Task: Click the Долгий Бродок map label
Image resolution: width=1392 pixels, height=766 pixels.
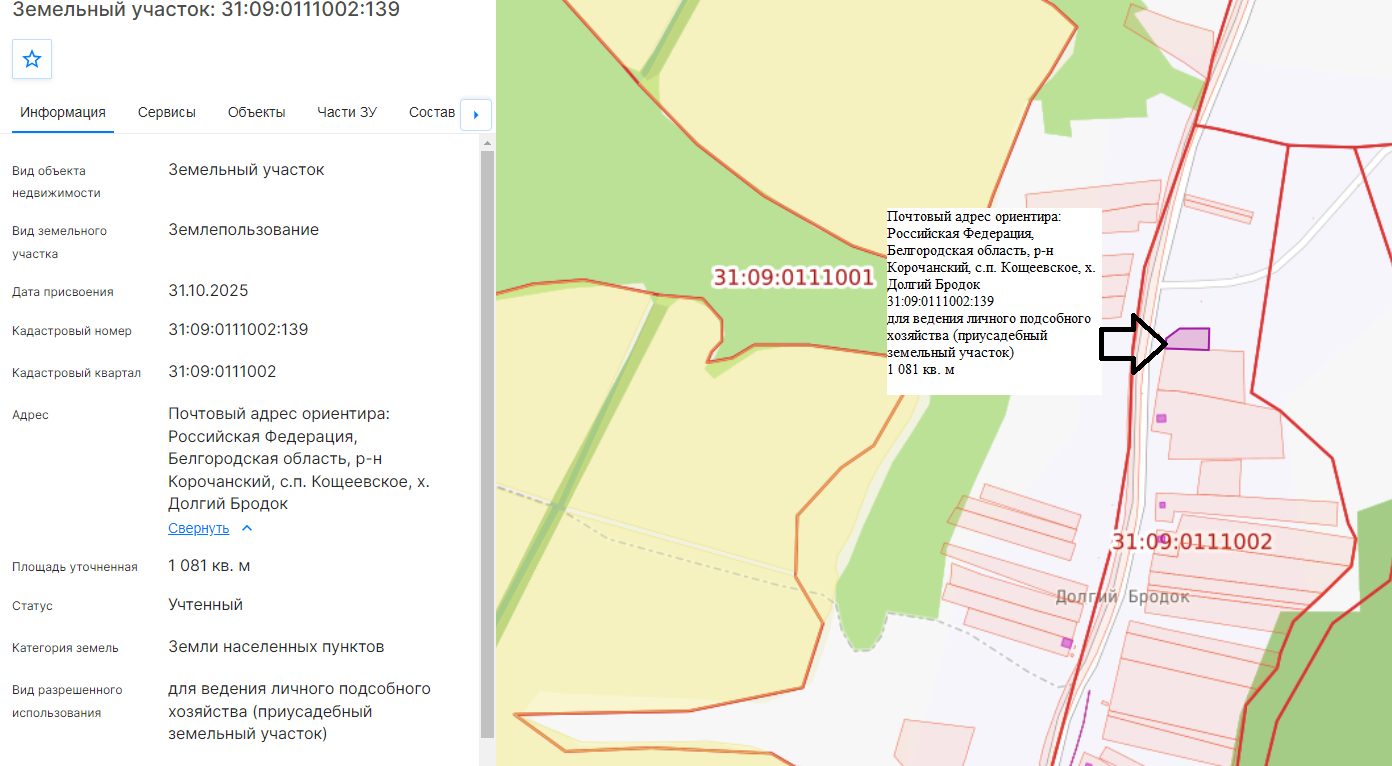Action: (x=1123, y=596)
